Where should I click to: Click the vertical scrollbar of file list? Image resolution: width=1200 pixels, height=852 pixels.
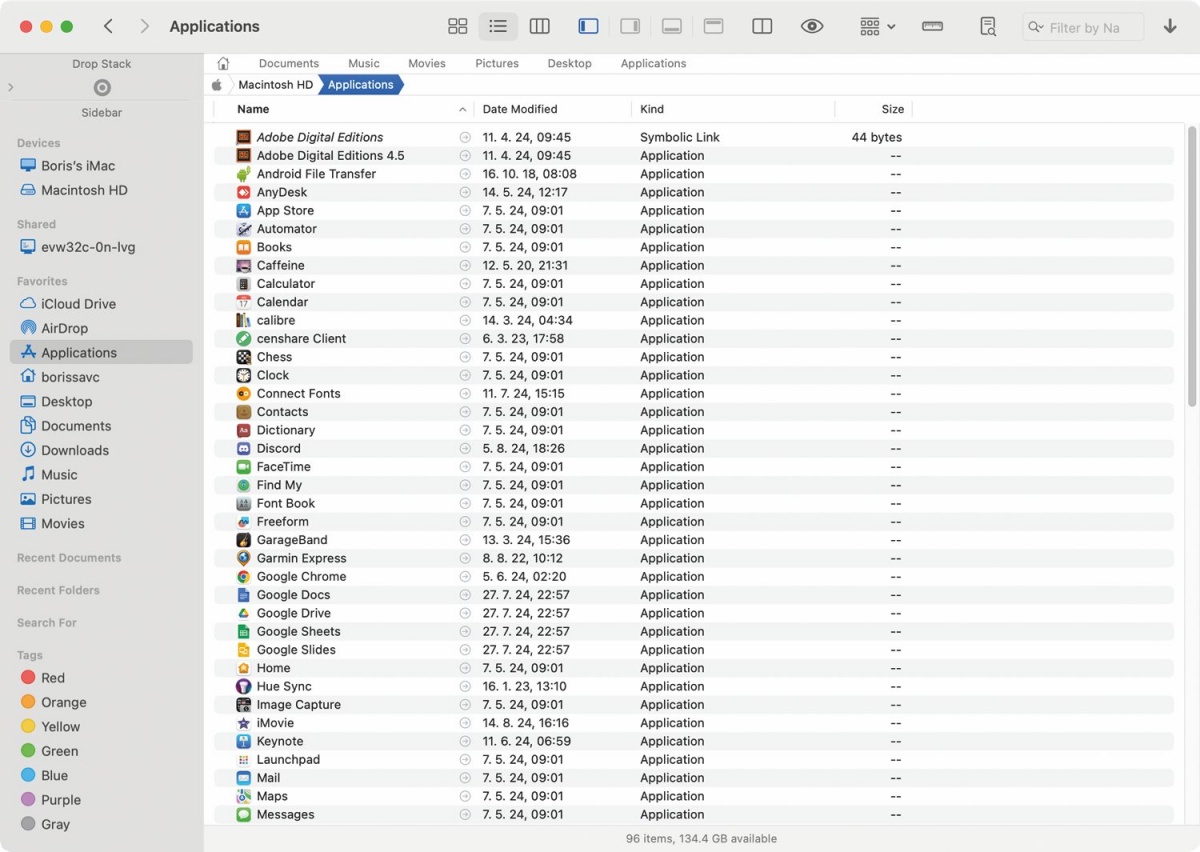point(1192,266)
